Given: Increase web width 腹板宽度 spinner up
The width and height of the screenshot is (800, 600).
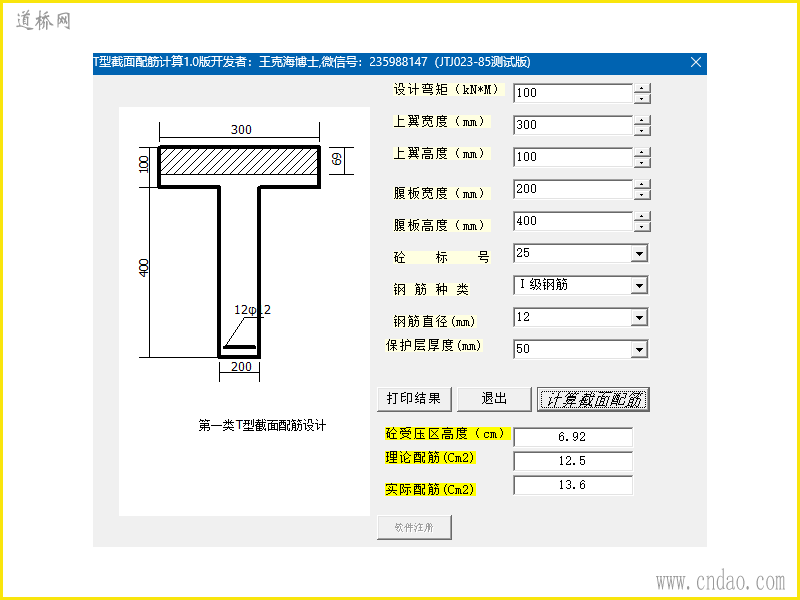Looking at the screenshot, I should (x=642, y=185).
